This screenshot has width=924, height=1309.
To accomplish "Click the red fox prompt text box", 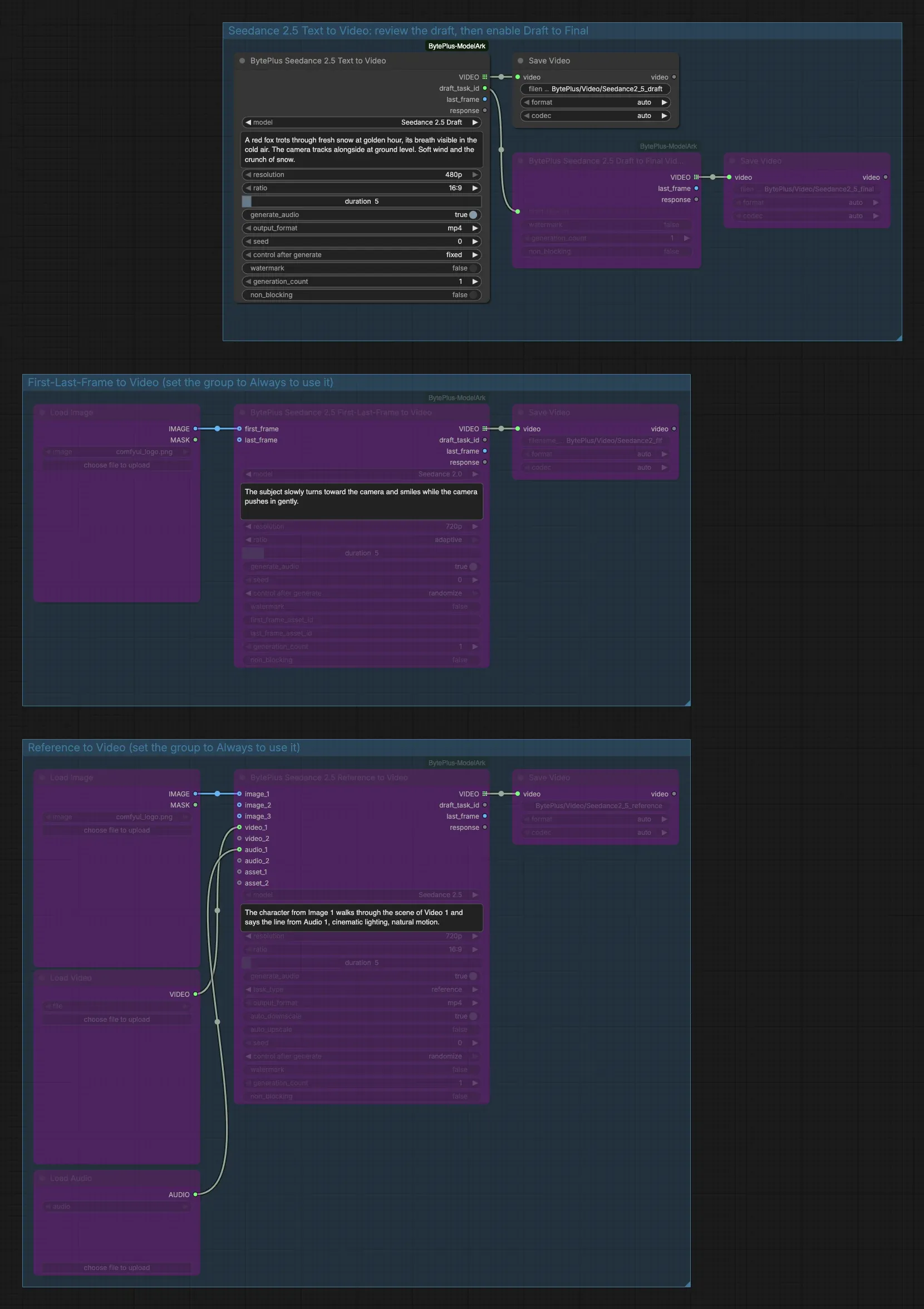I will tap(362, 149).
